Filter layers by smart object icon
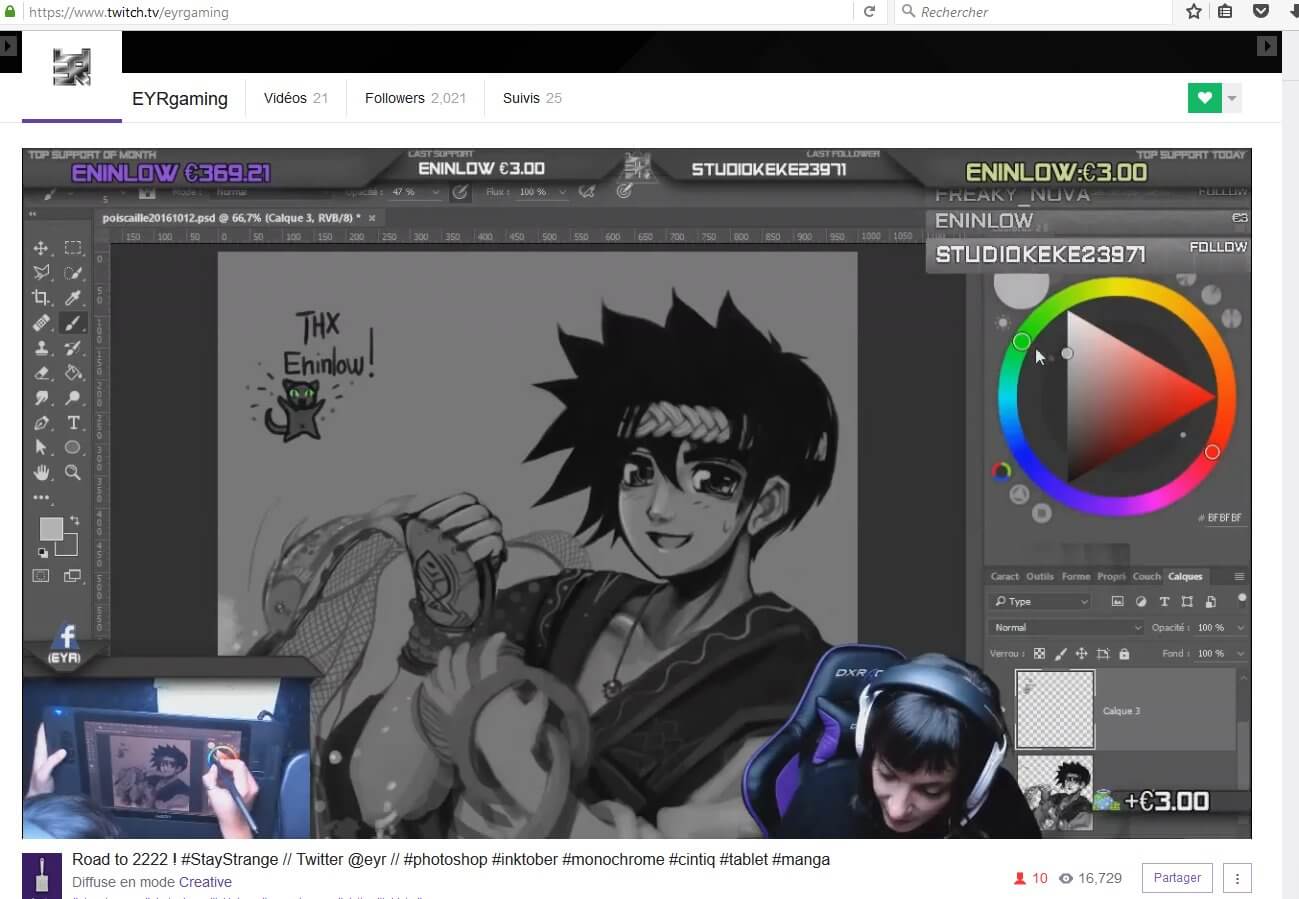 click(x=1210, y=601)
